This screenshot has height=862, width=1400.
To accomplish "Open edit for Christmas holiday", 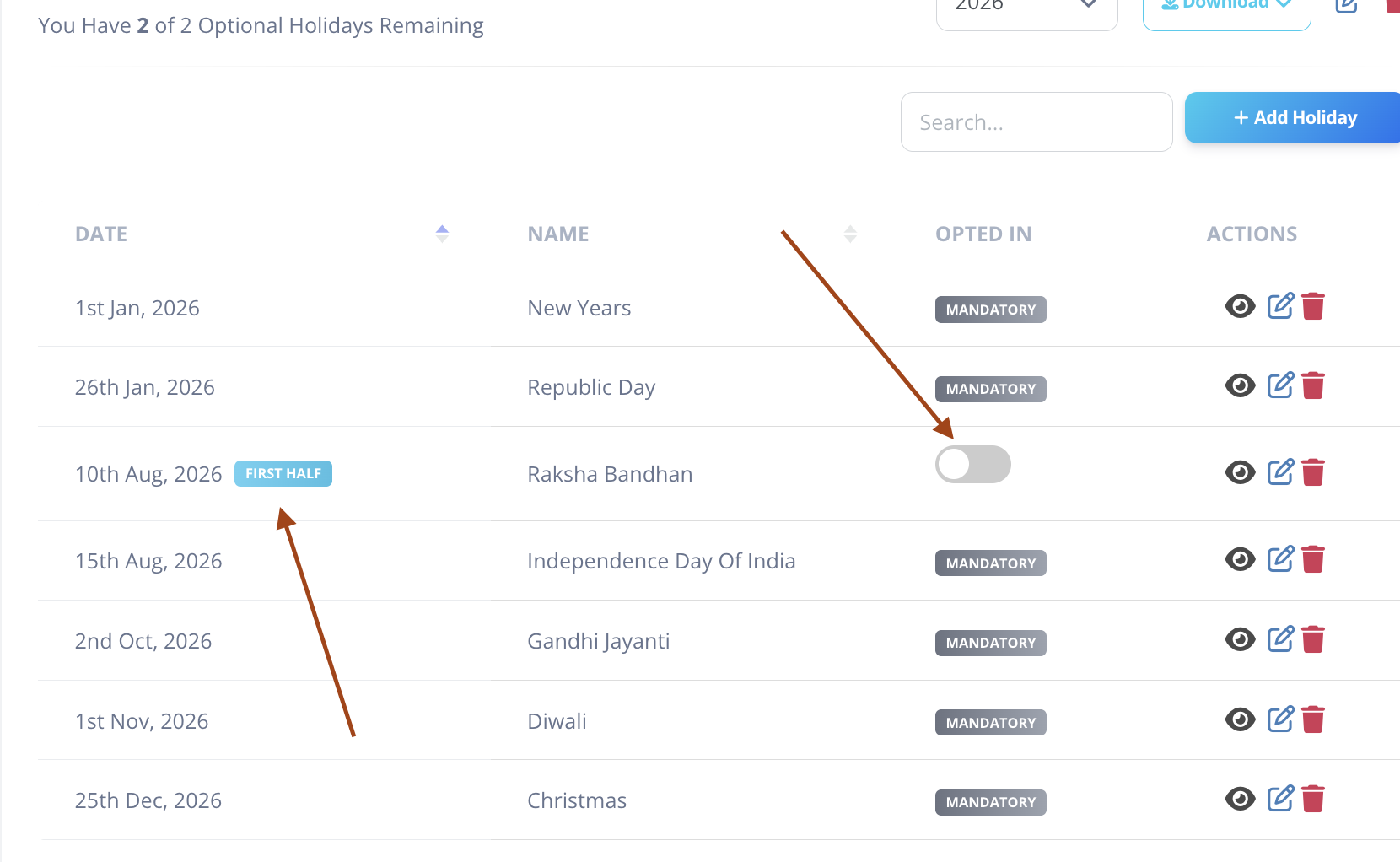I will coord(1280,799).
